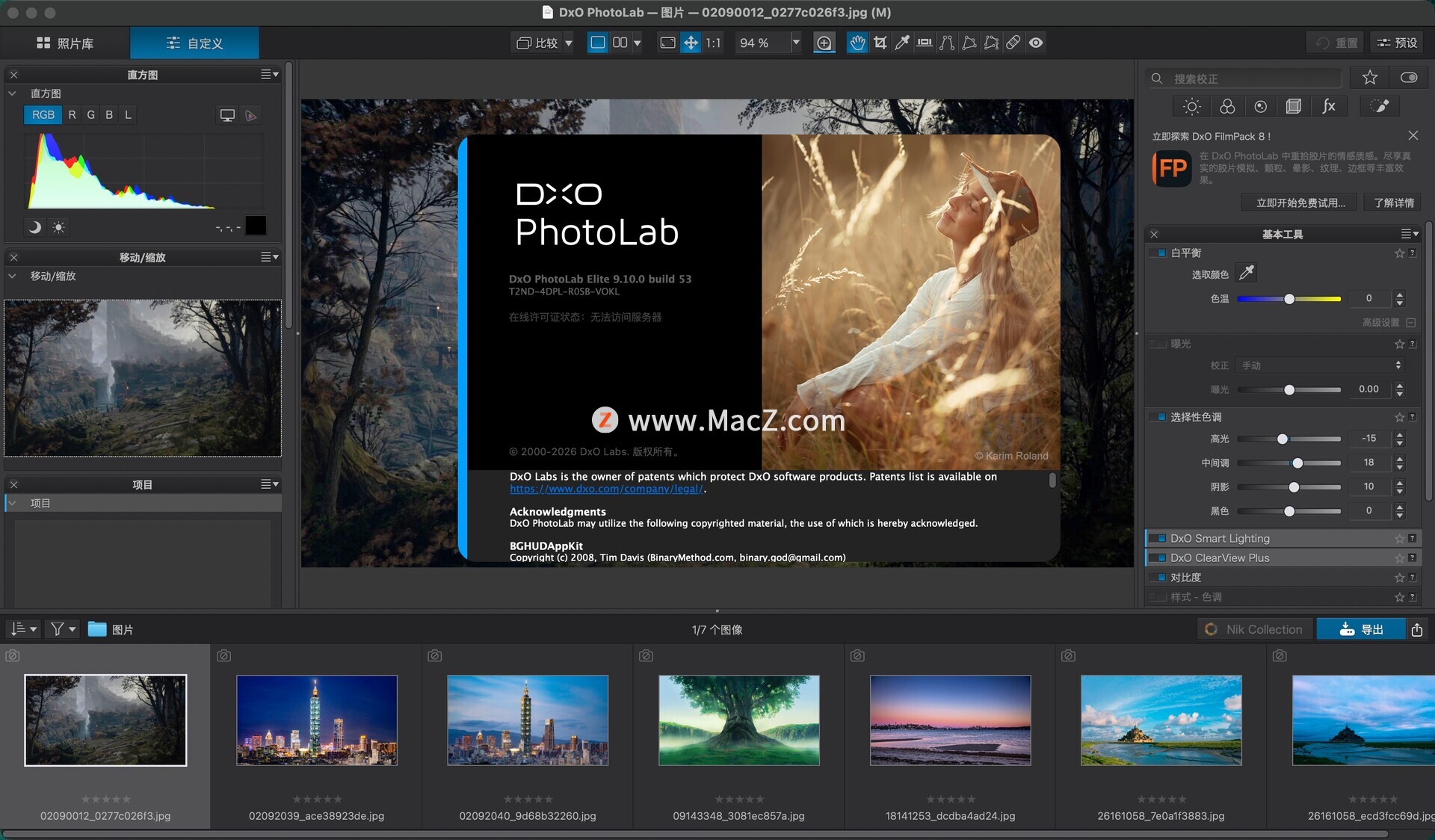Click the zoom-in magnifier loupe button

[x=824, y=43]
